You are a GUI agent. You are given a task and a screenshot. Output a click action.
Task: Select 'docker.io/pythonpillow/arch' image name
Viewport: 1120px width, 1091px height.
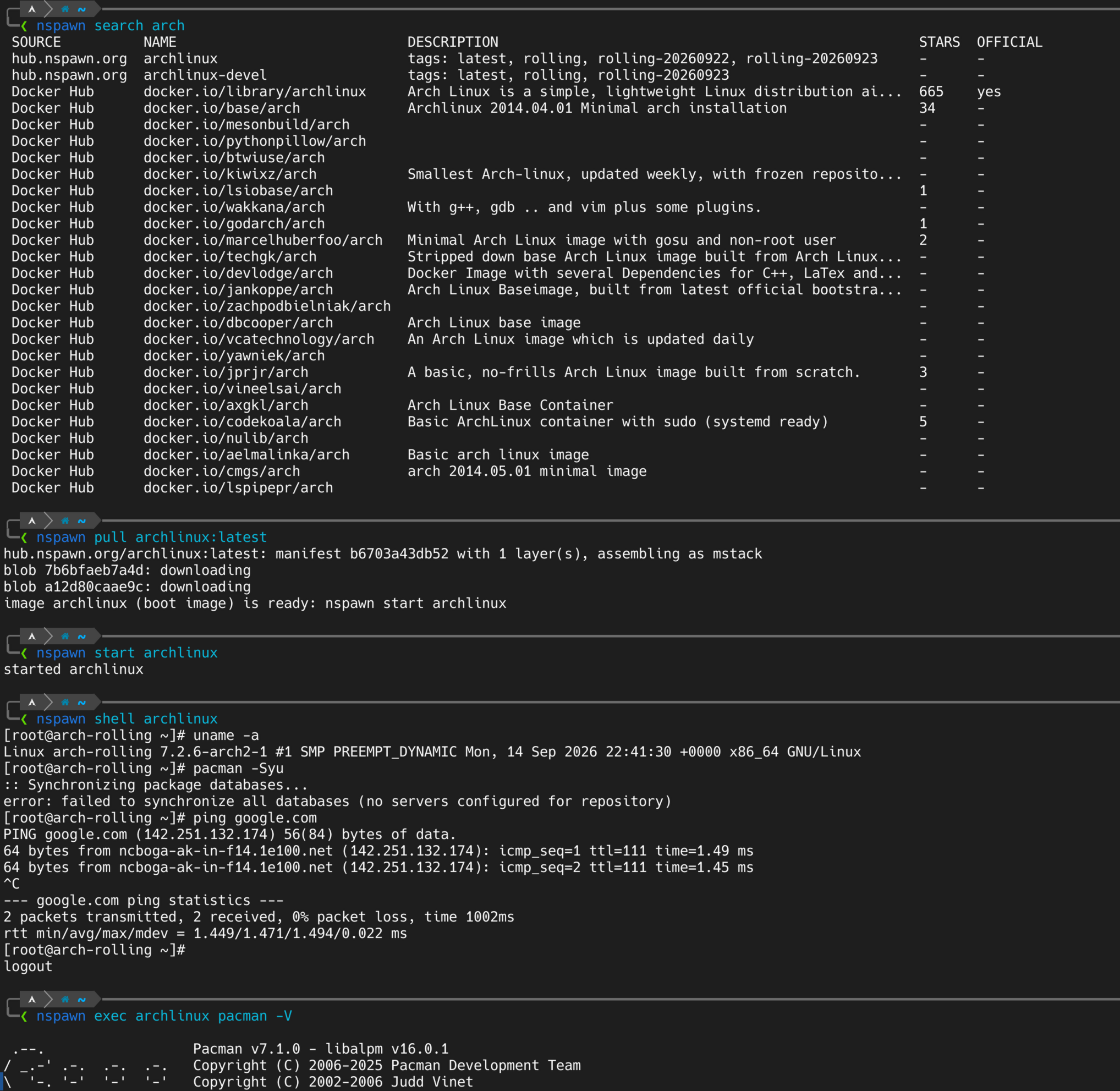point(255,141)
